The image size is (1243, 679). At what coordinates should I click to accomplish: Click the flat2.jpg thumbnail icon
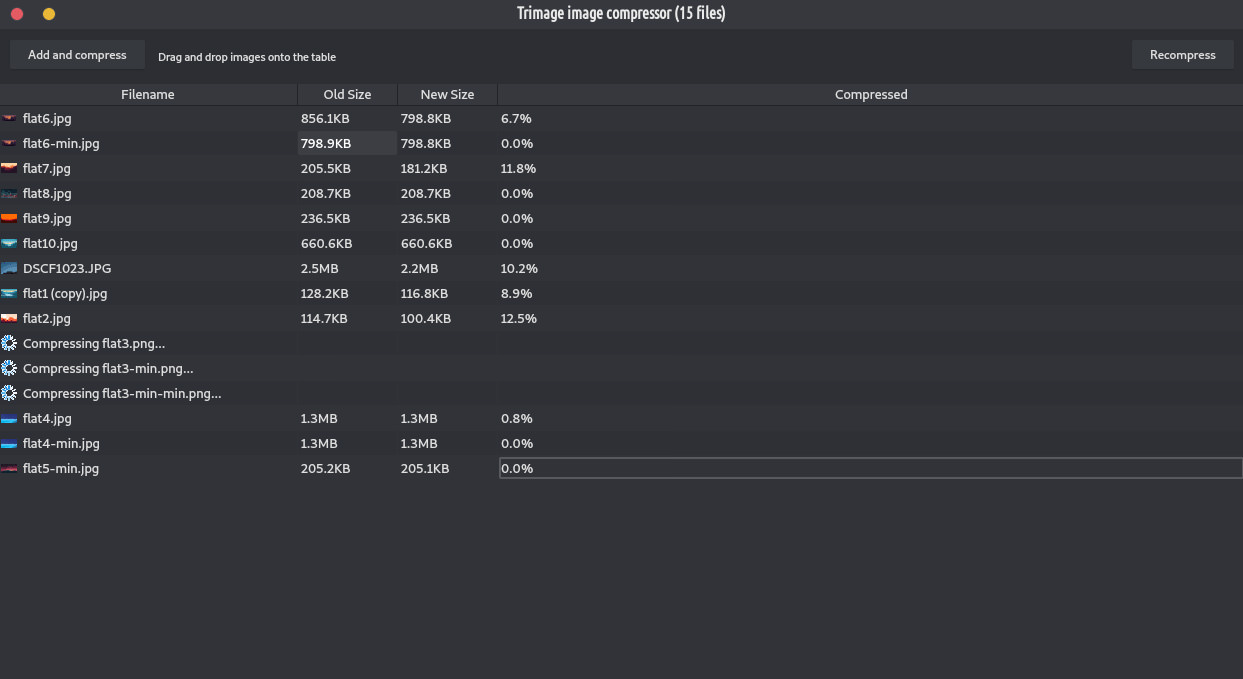9,318
